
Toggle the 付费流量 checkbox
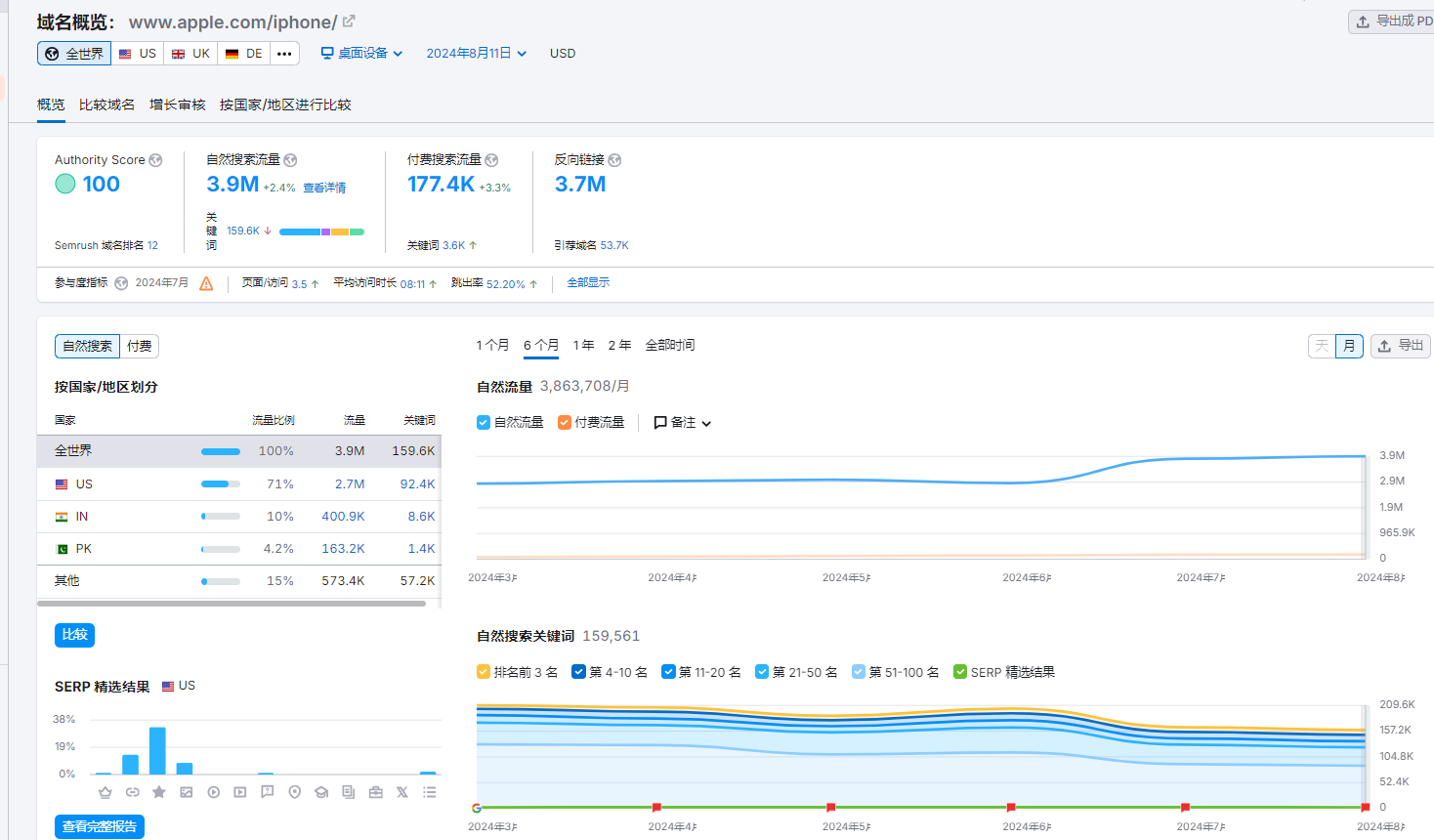(565, 423)
